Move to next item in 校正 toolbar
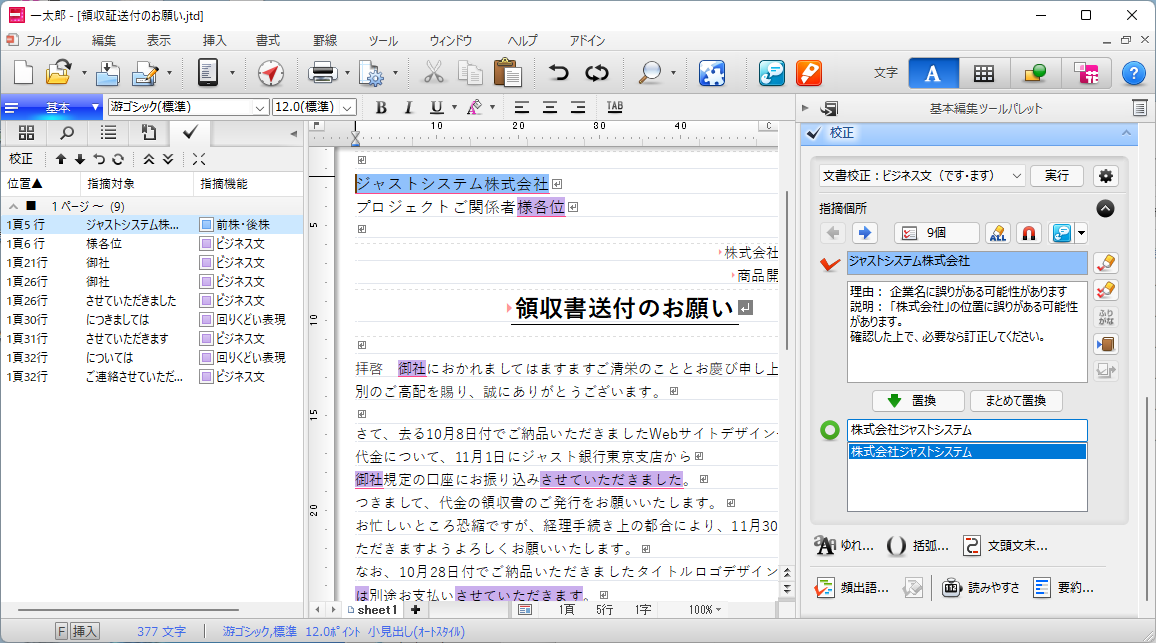This screenshot has width=1156, height=643. tap(80, 159)
